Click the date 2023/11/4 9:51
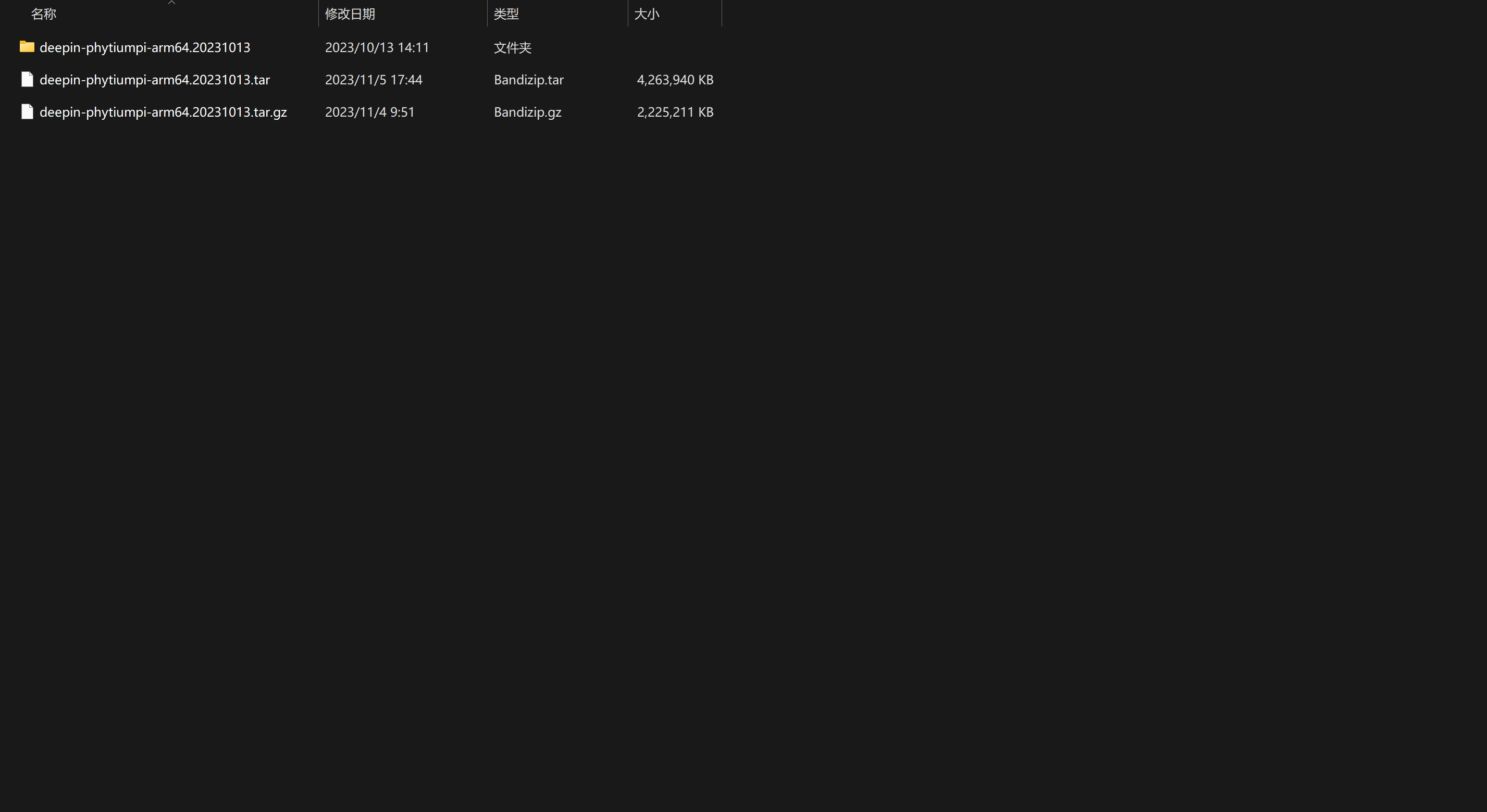 point(370,112)
